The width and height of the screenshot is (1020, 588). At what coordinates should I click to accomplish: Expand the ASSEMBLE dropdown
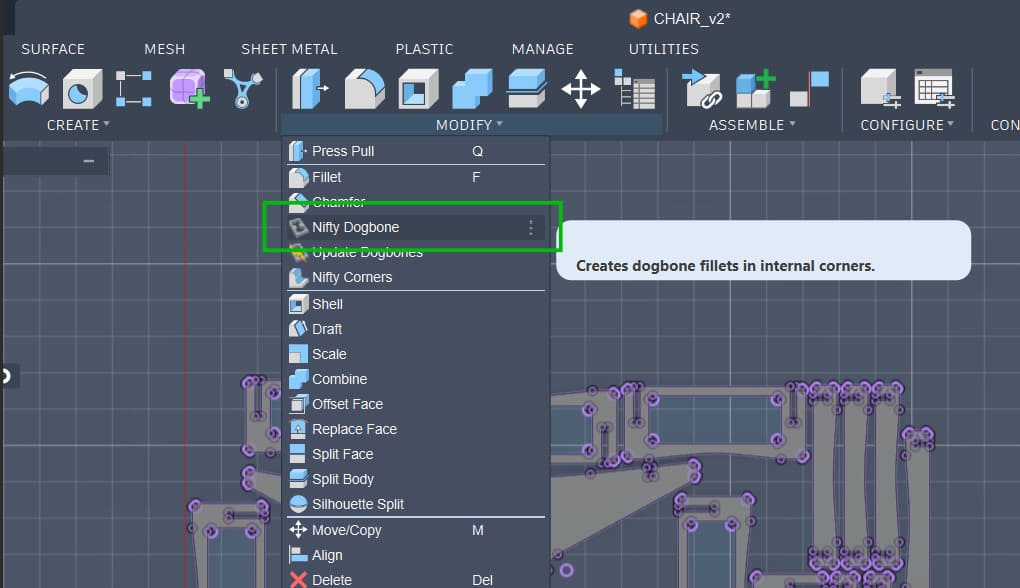pyautogui.click(x=752, y=125)
